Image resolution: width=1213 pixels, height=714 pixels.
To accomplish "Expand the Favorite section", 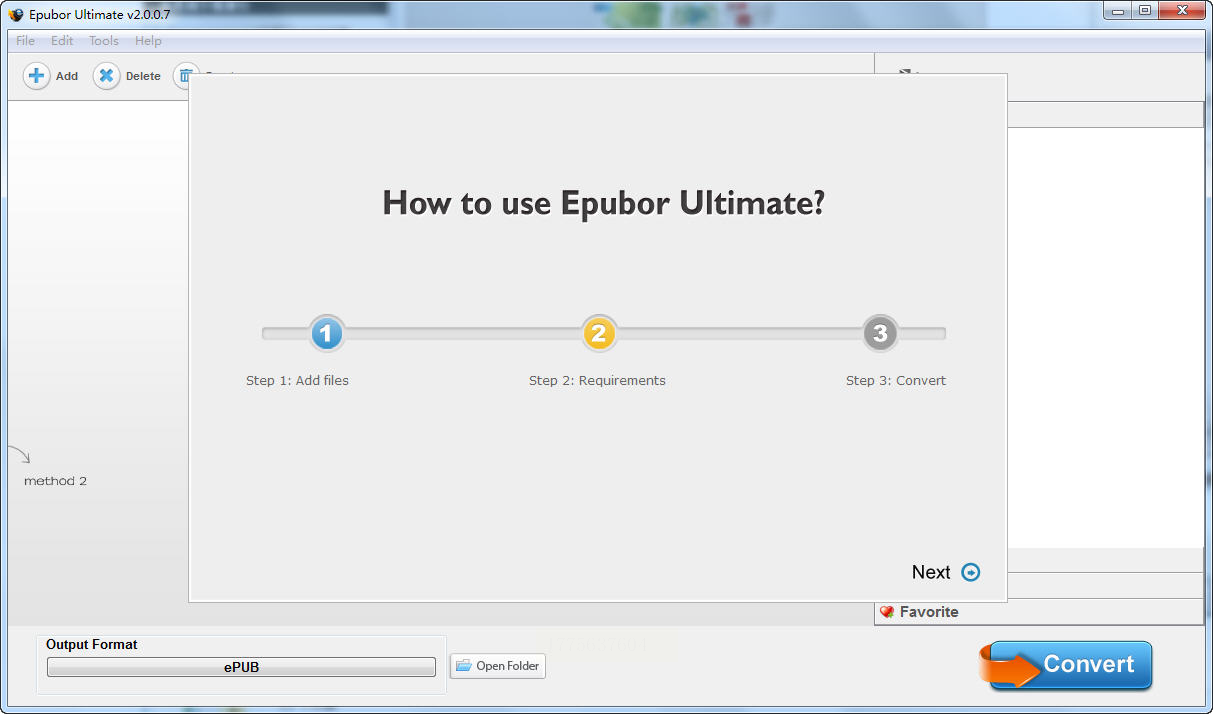I will coord(1039,612).
